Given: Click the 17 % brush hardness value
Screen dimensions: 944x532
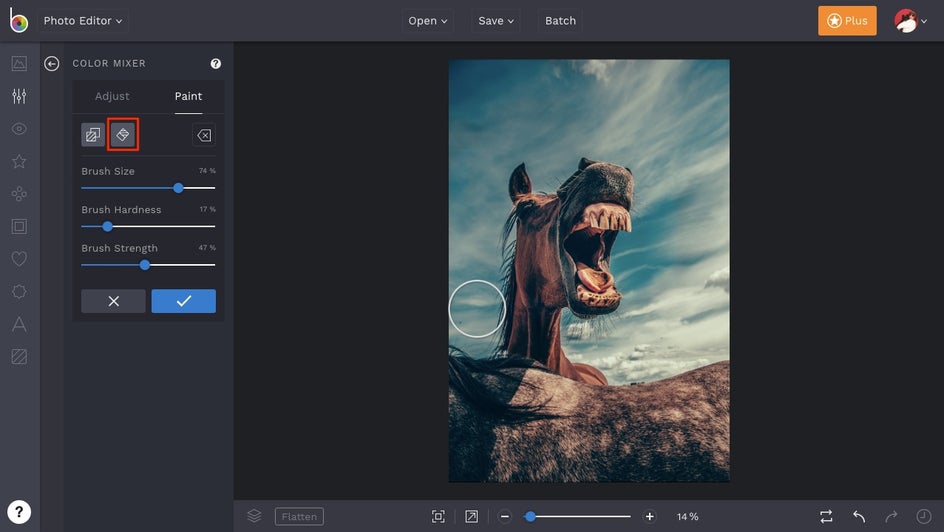Looking at the screenshot, I should tap(208, 209).
